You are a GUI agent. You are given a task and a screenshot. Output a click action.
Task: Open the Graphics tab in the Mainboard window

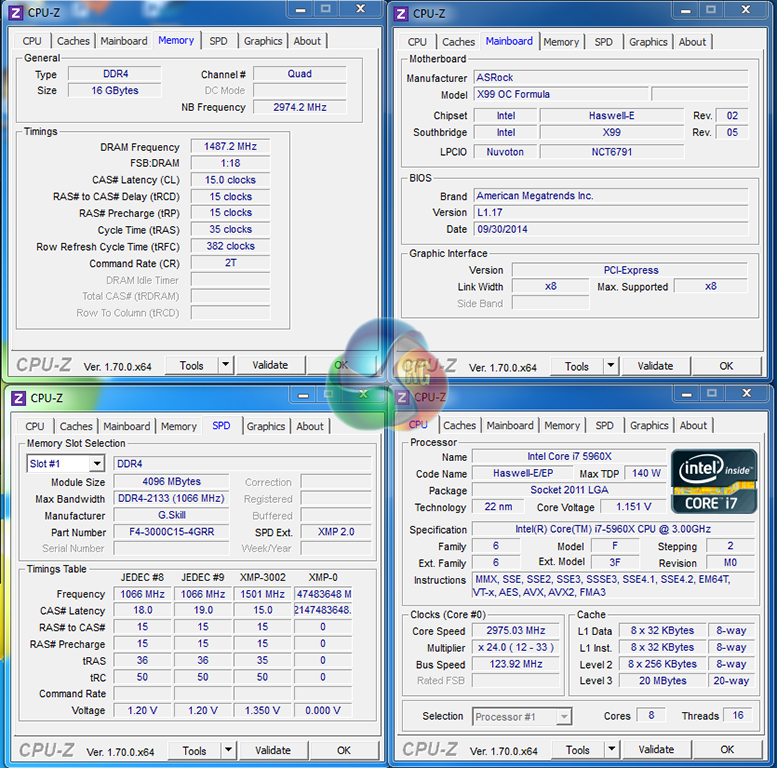(x=648, y=42)
